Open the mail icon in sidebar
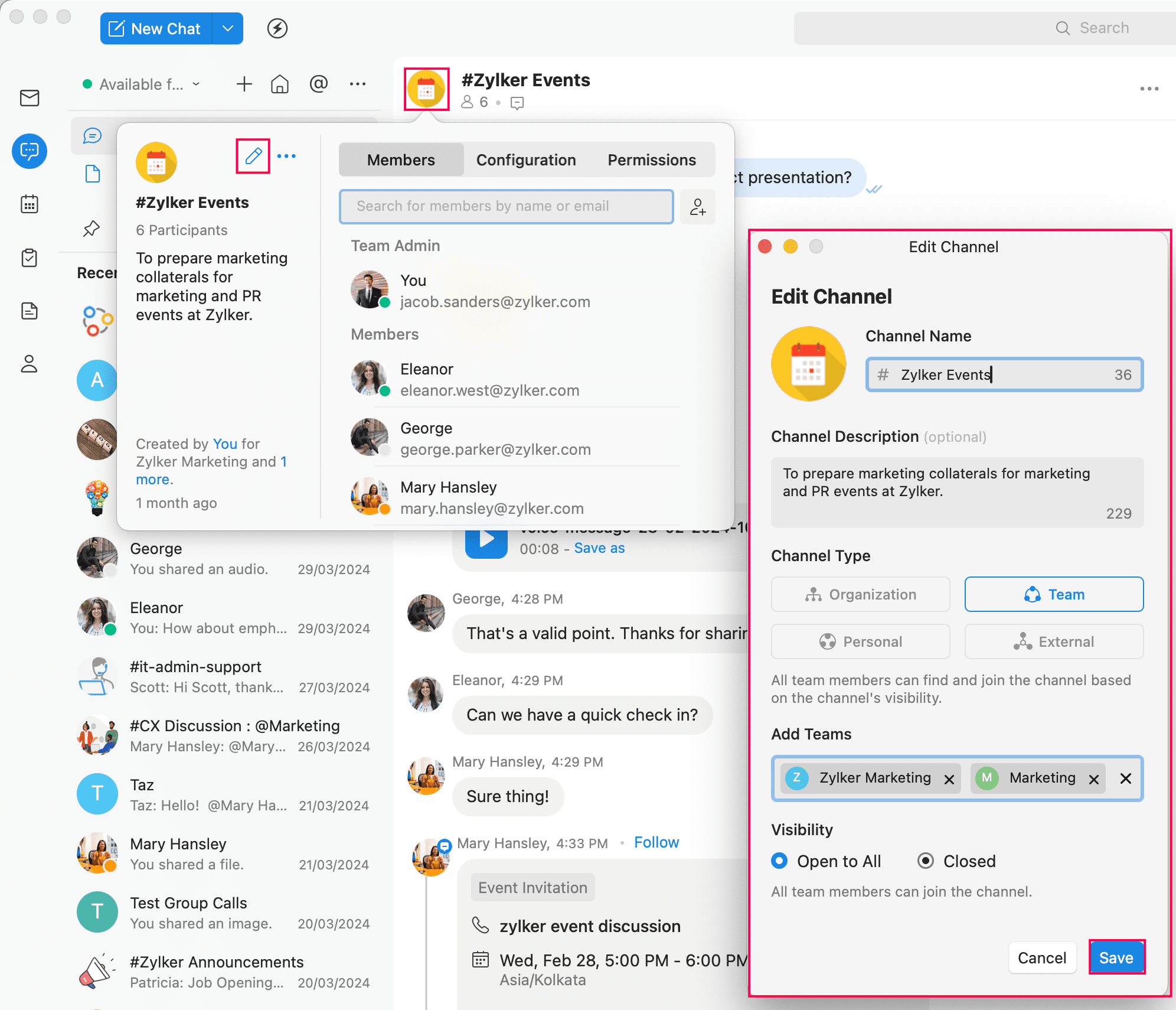The width and height of the screenshot is (1176, 1010). tap(30, 98)
